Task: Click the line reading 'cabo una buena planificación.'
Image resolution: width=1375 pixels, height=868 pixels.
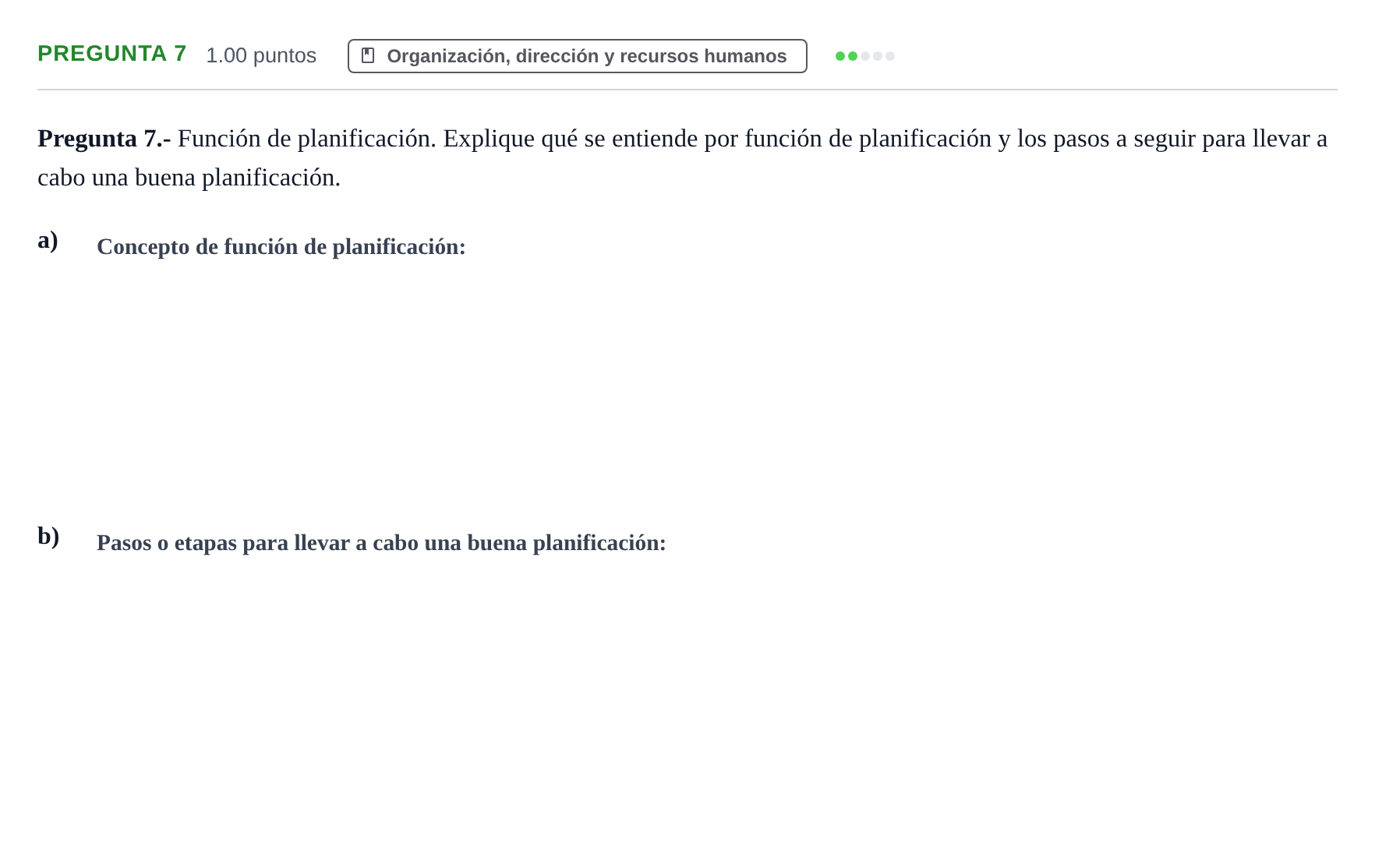Action: [189, 178]
